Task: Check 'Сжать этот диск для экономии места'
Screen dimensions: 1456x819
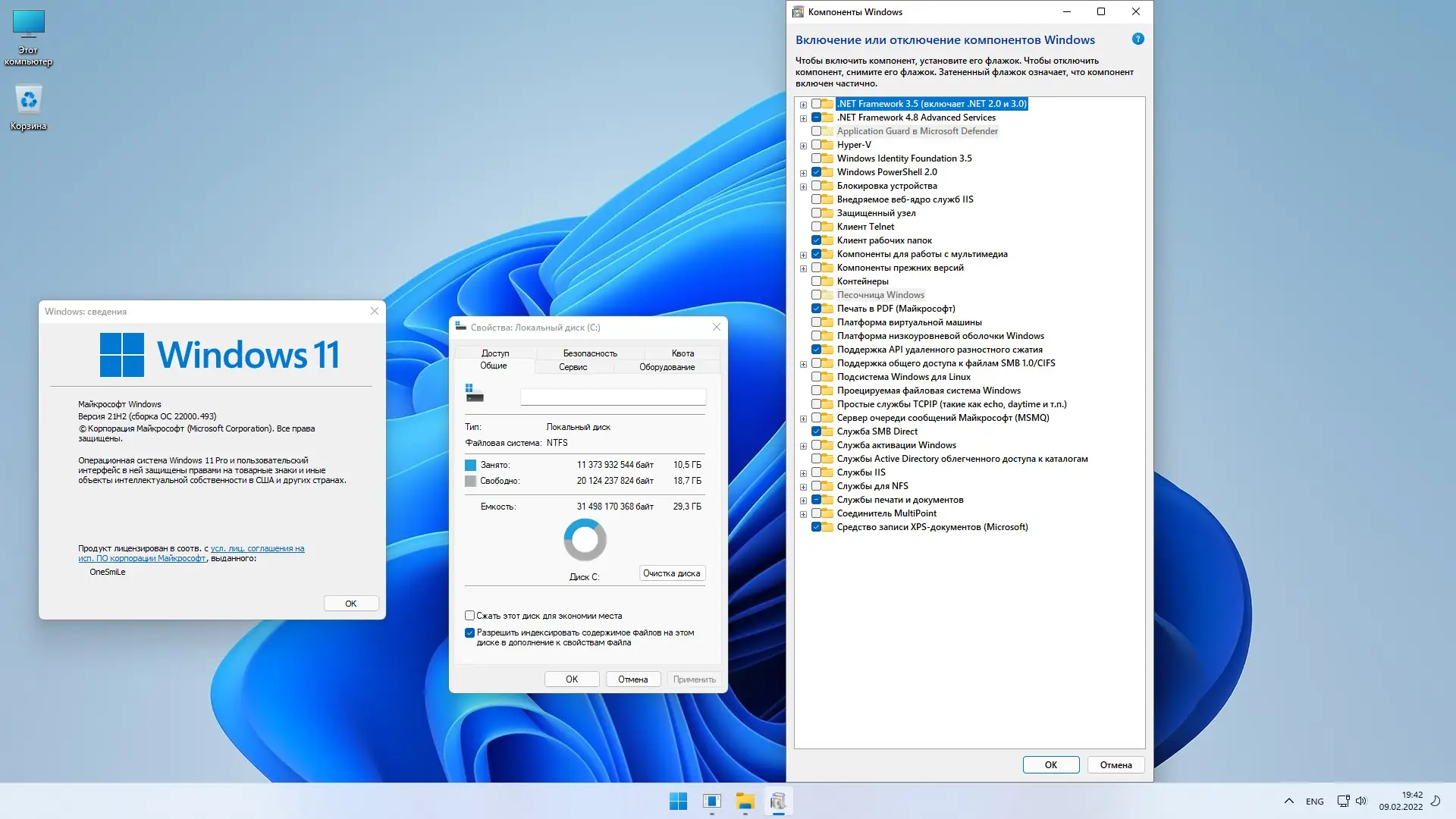Action: pos(469,616)
